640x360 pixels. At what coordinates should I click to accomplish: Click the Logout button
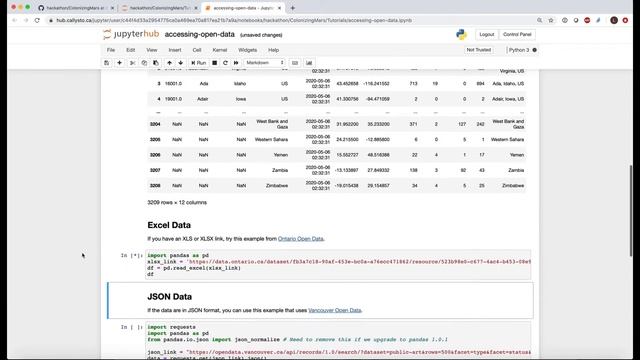(x=487, y=35)
